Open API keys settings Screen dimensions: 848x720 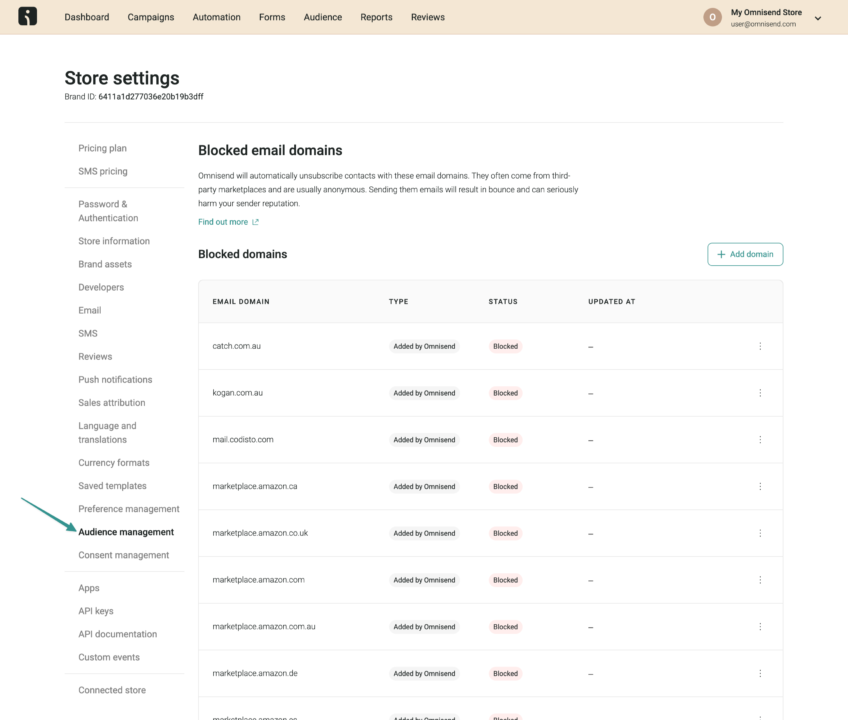(96, 611)
